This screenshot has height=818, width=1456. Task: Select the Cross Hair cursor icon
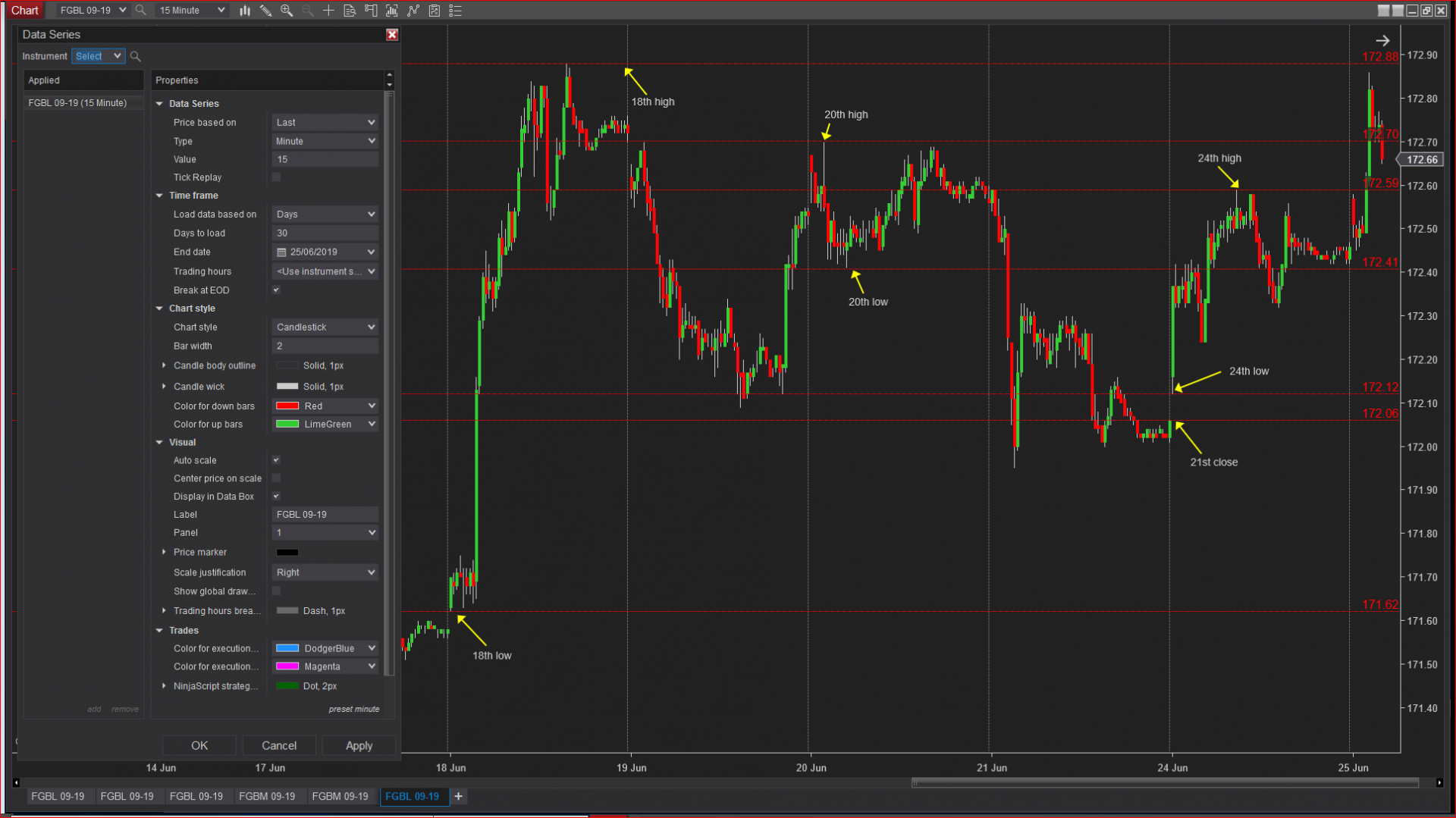tap(328, 11)
